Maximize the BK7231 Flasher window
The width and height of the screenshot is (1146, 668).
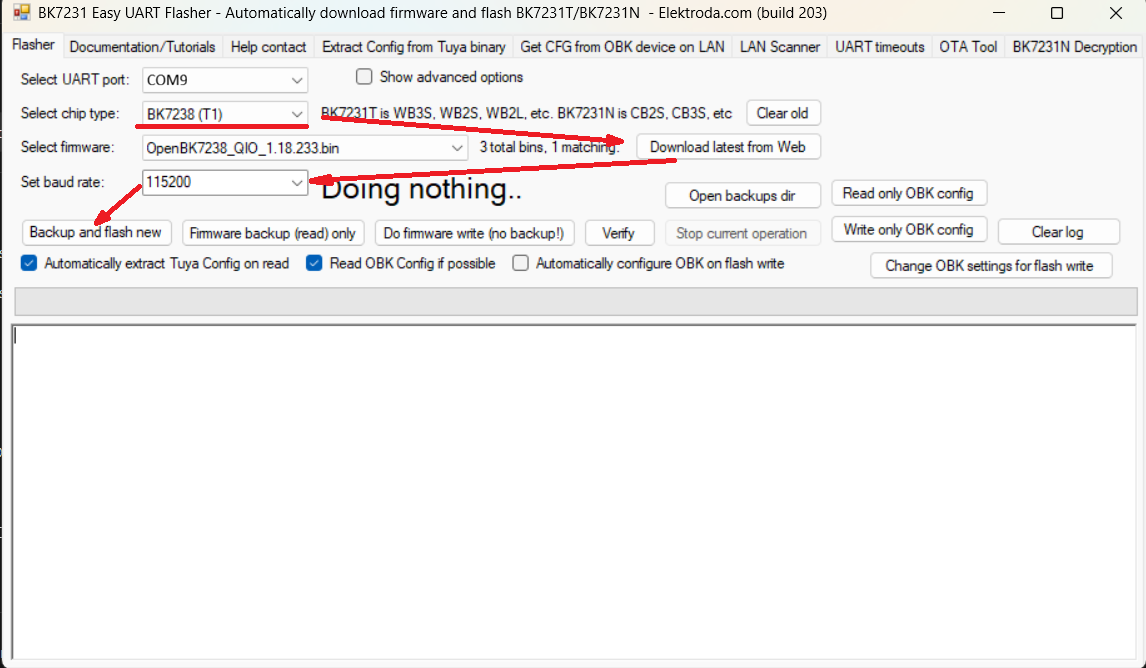(1056, 13)
